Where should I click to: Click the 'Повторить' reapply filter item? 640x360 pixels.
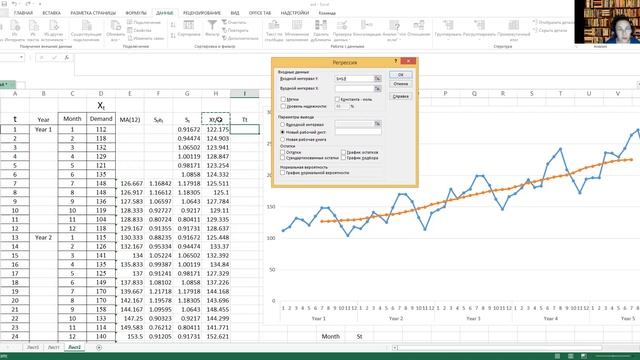click(x=235, y=30)
